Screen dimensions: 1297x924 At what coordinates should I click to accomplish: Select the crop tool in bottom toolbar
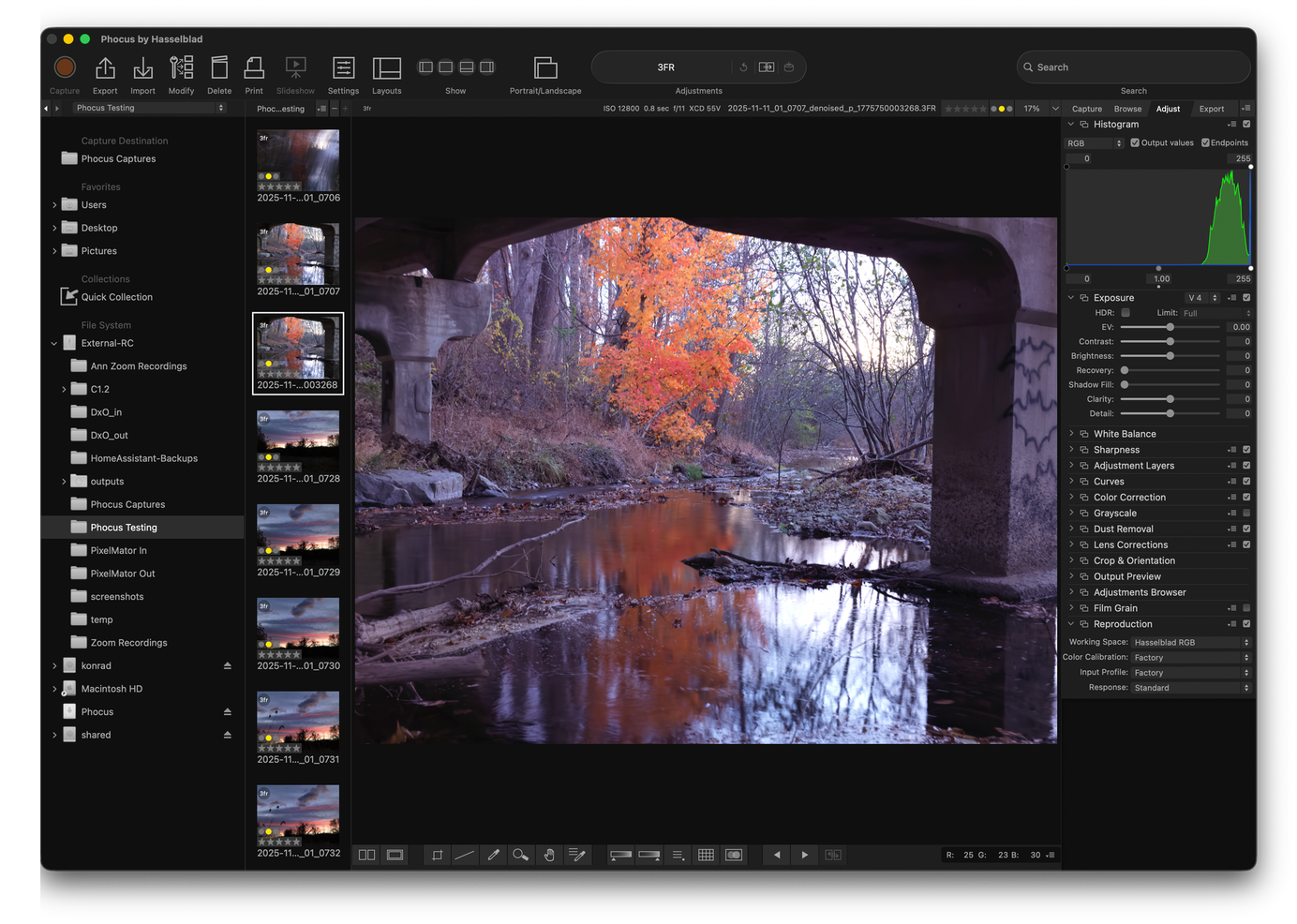click(437, 855)
